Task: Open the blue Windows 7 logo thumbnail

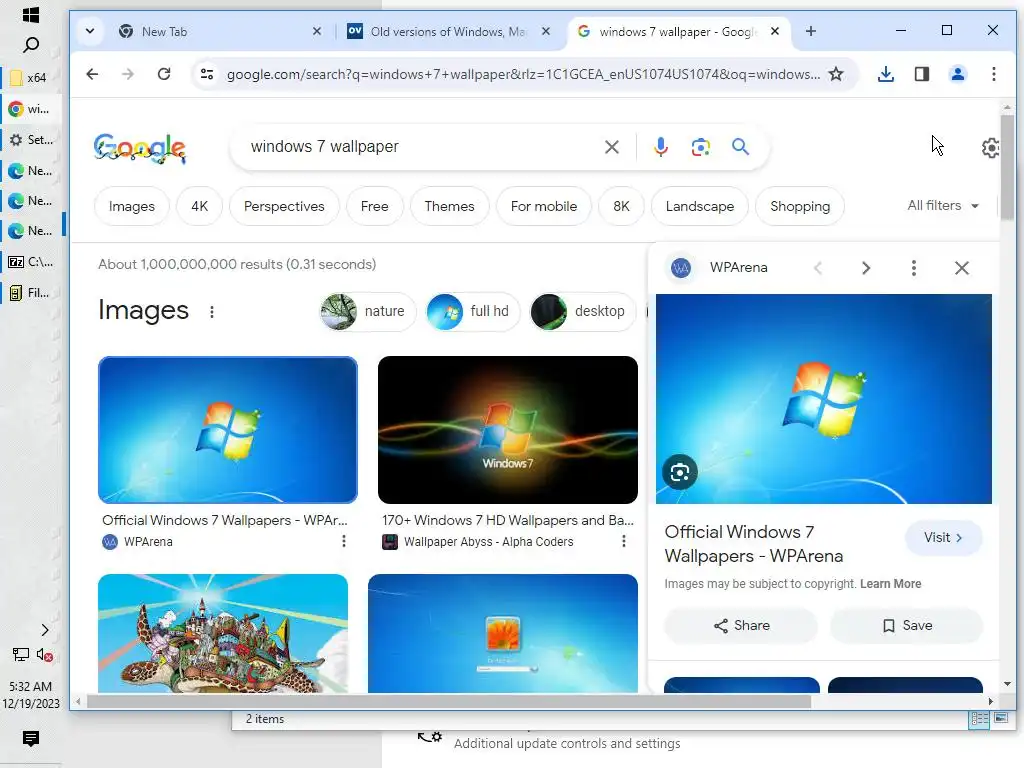Action: coord(228,430)
